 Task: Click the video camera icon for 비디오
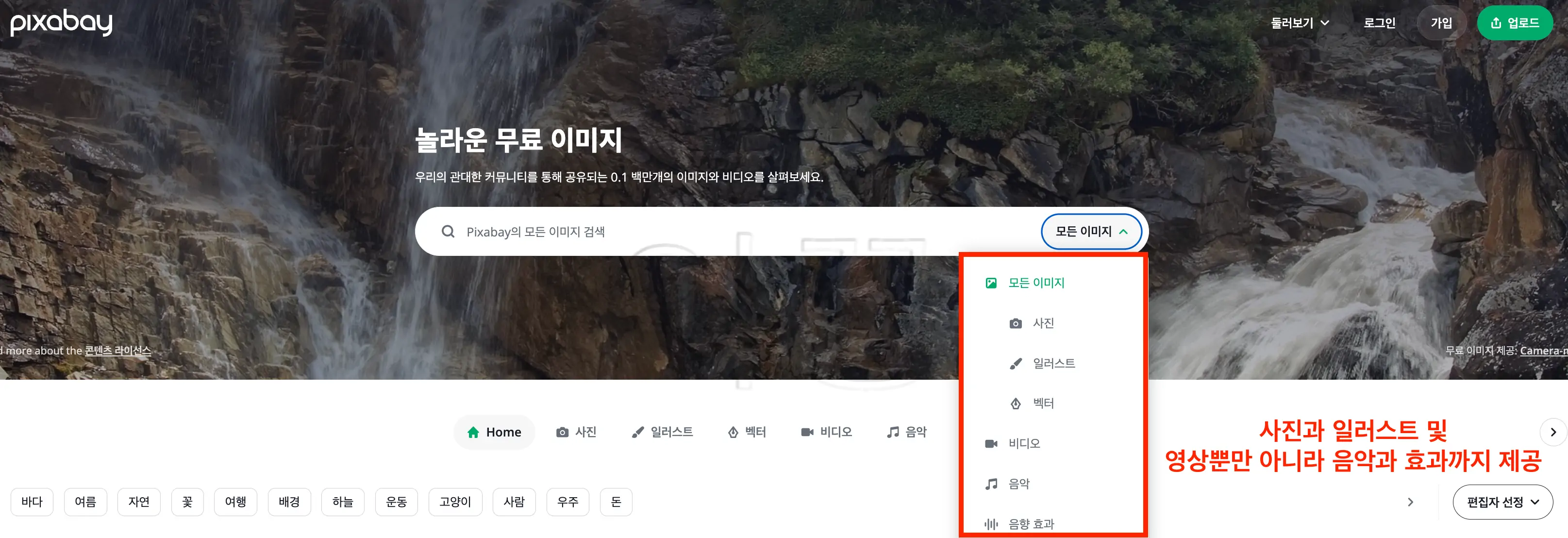(991, 443)
